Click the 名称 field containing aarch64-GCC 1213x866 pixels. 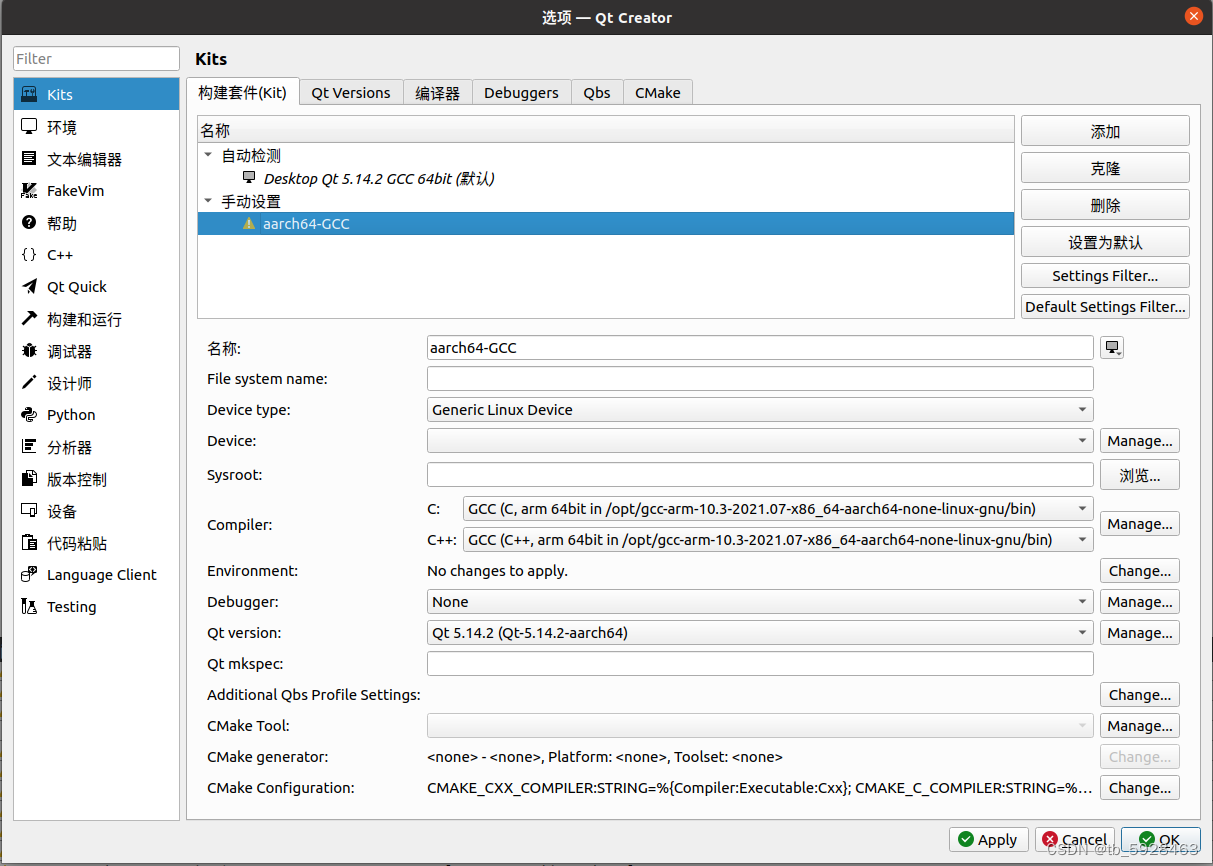point(760,348)
